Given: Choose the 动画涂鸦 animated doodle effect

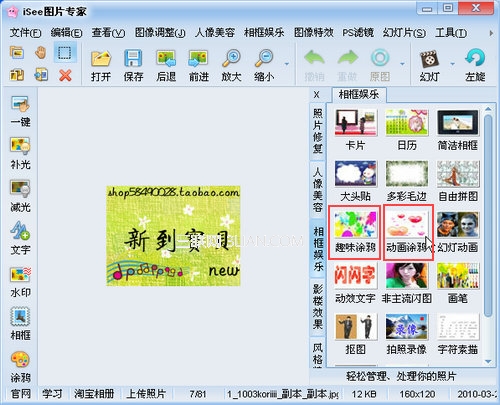Looking at the screenshot, I should (408, 232).
